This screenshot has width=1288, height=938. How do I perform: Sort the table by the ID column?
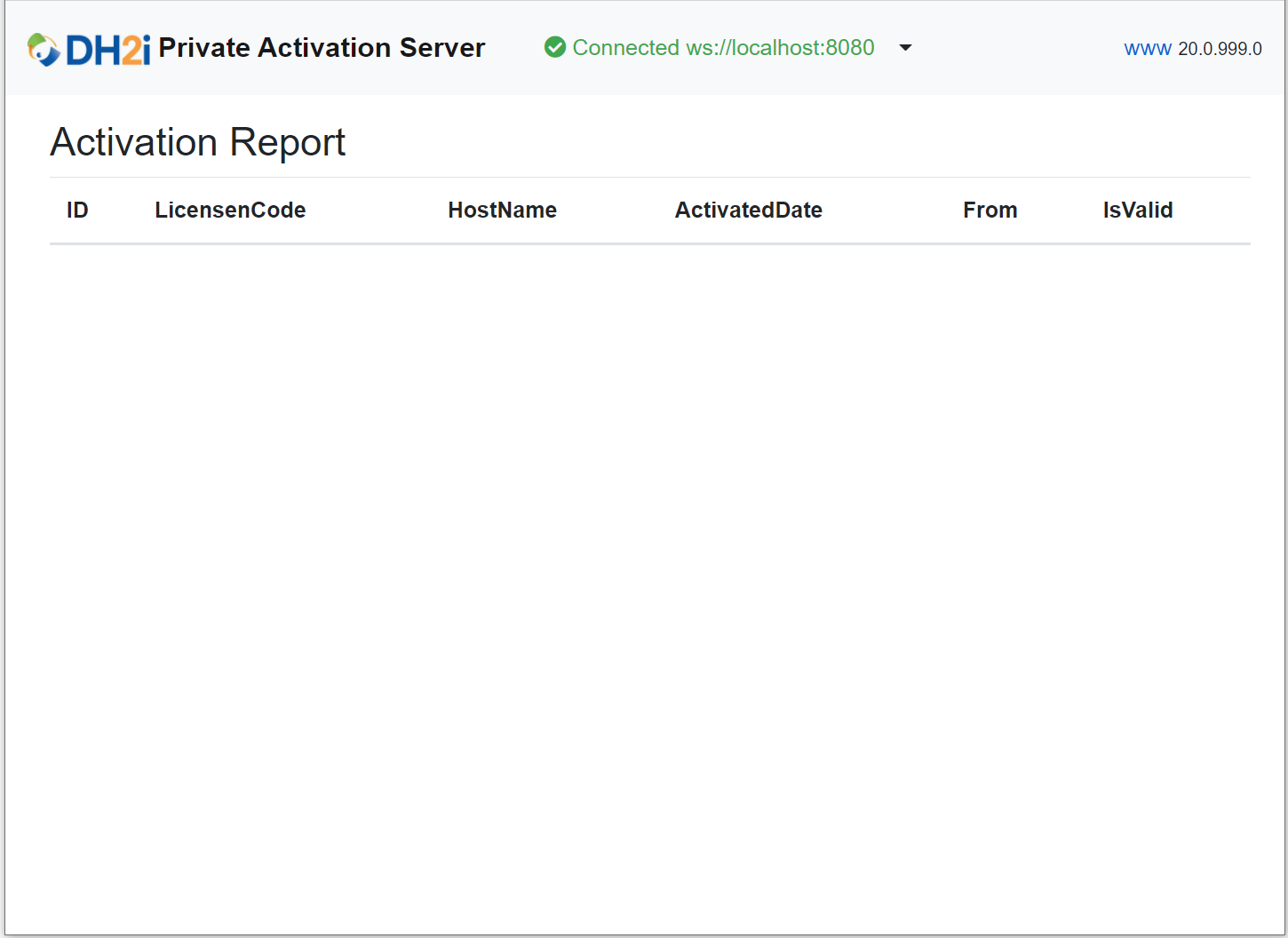pos(77,210)
